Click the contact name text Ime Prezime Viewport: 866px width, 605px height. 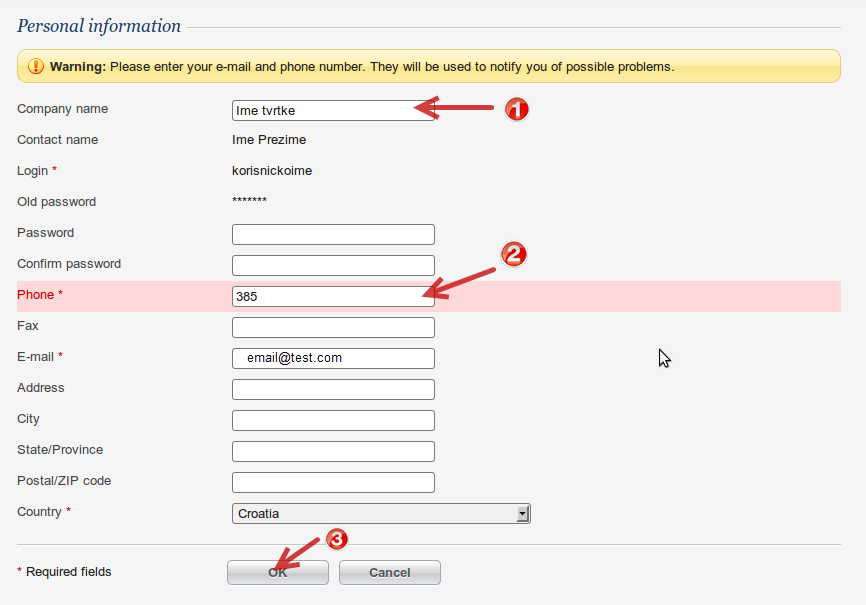(269, 140)
